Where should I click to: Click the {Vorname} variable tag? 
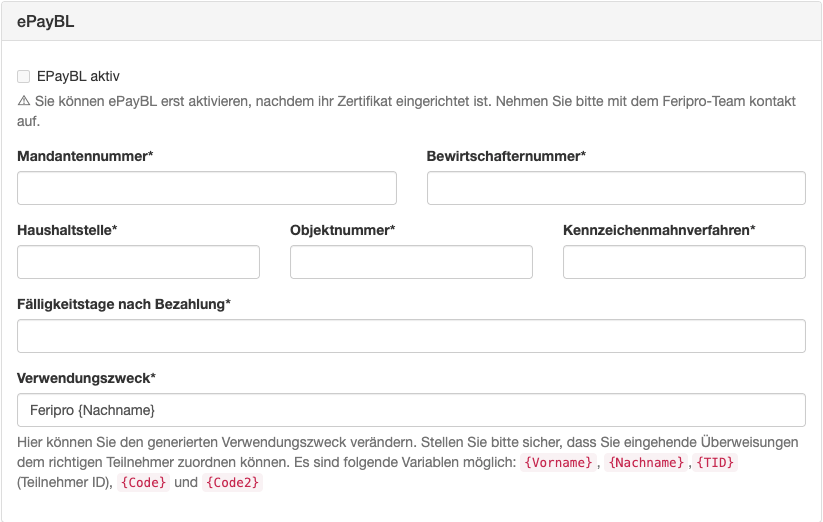click(558, 463)
